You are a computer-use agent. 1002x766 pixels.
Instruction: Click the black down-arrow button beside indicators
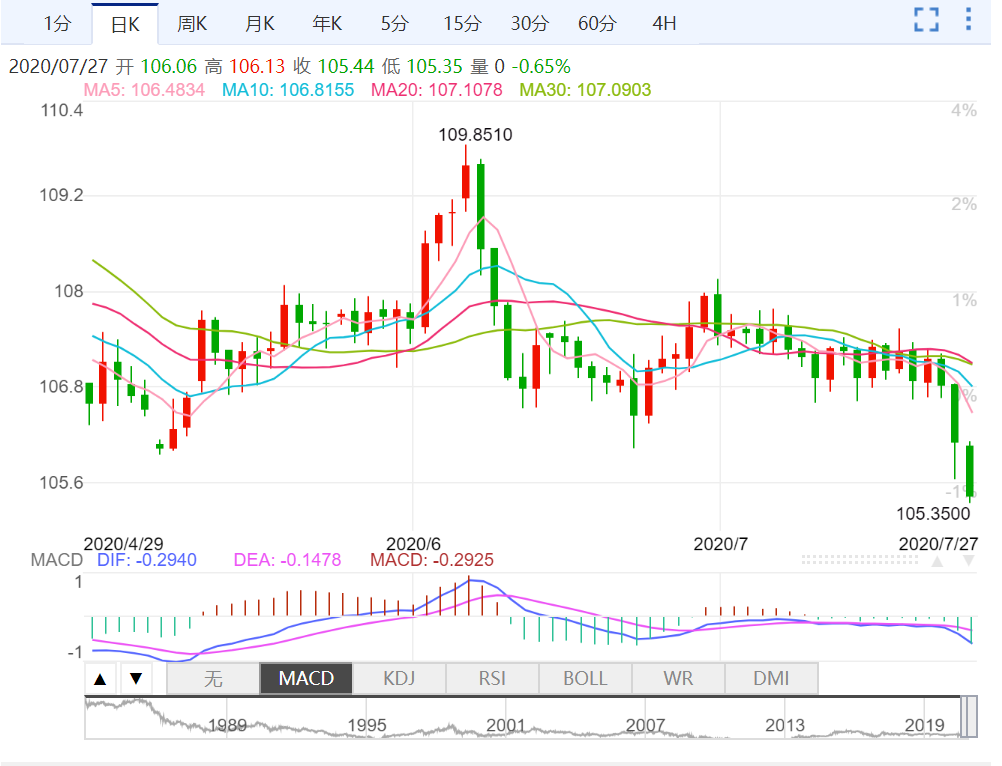136,679
